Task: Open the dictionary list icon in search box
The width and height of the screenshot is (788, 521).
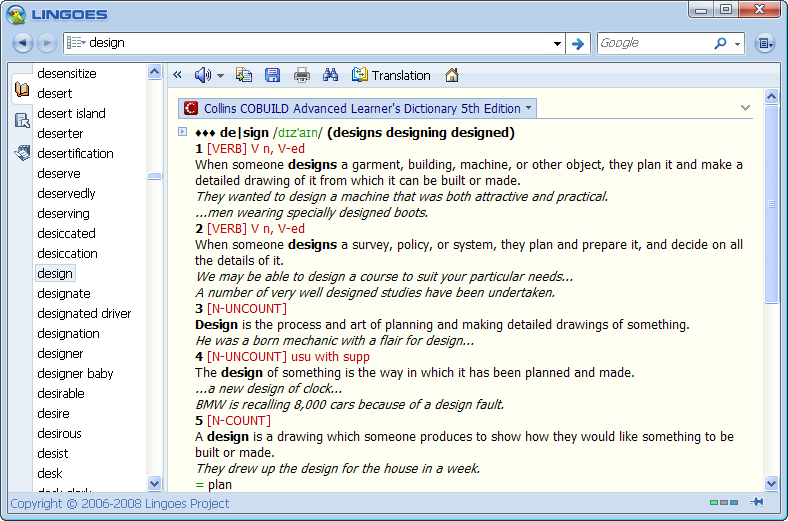Action: tap(76, 43)
